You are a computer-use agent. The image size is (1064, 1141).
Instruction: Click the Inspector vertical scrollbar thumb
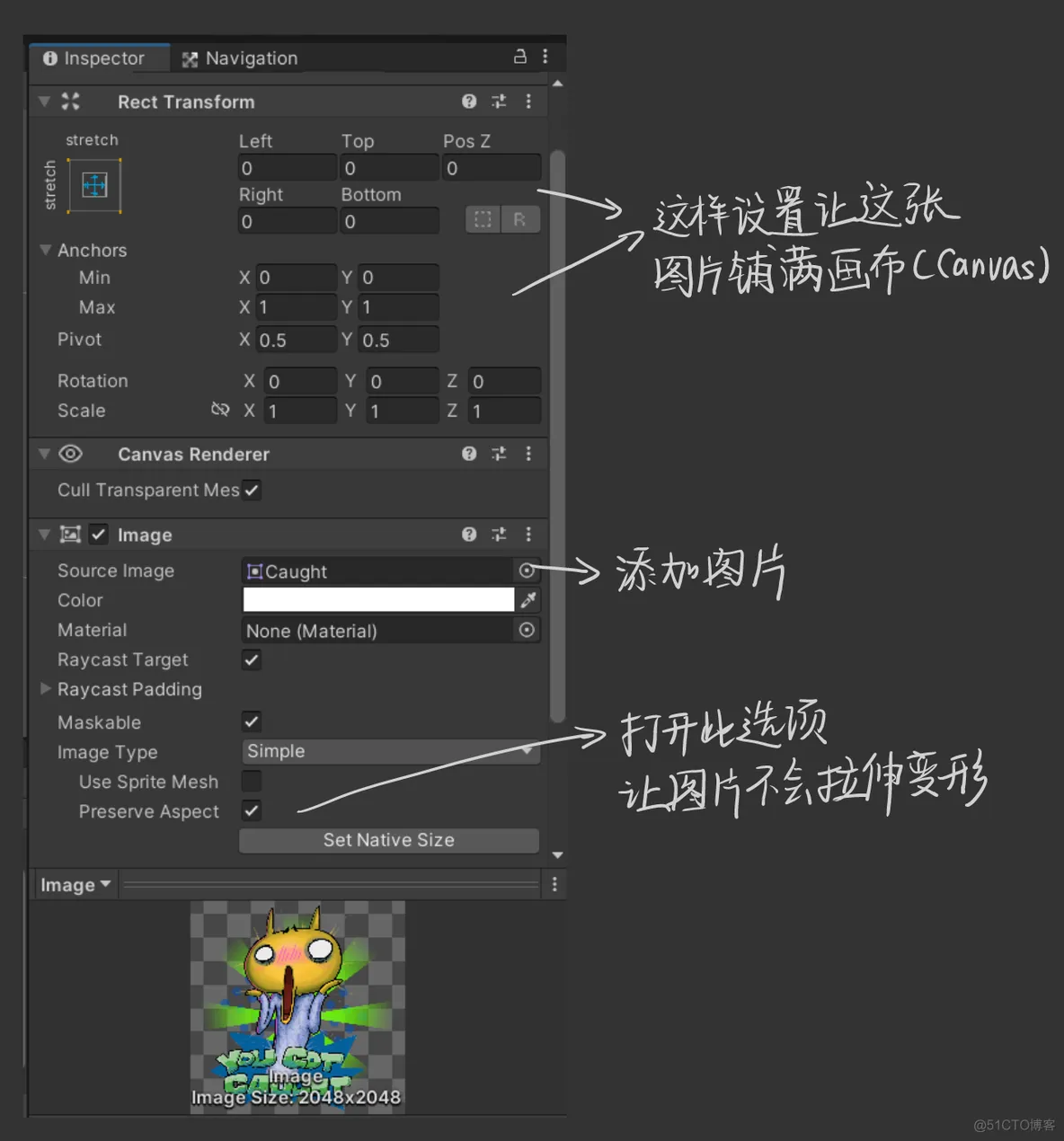[x=557, y=436]
